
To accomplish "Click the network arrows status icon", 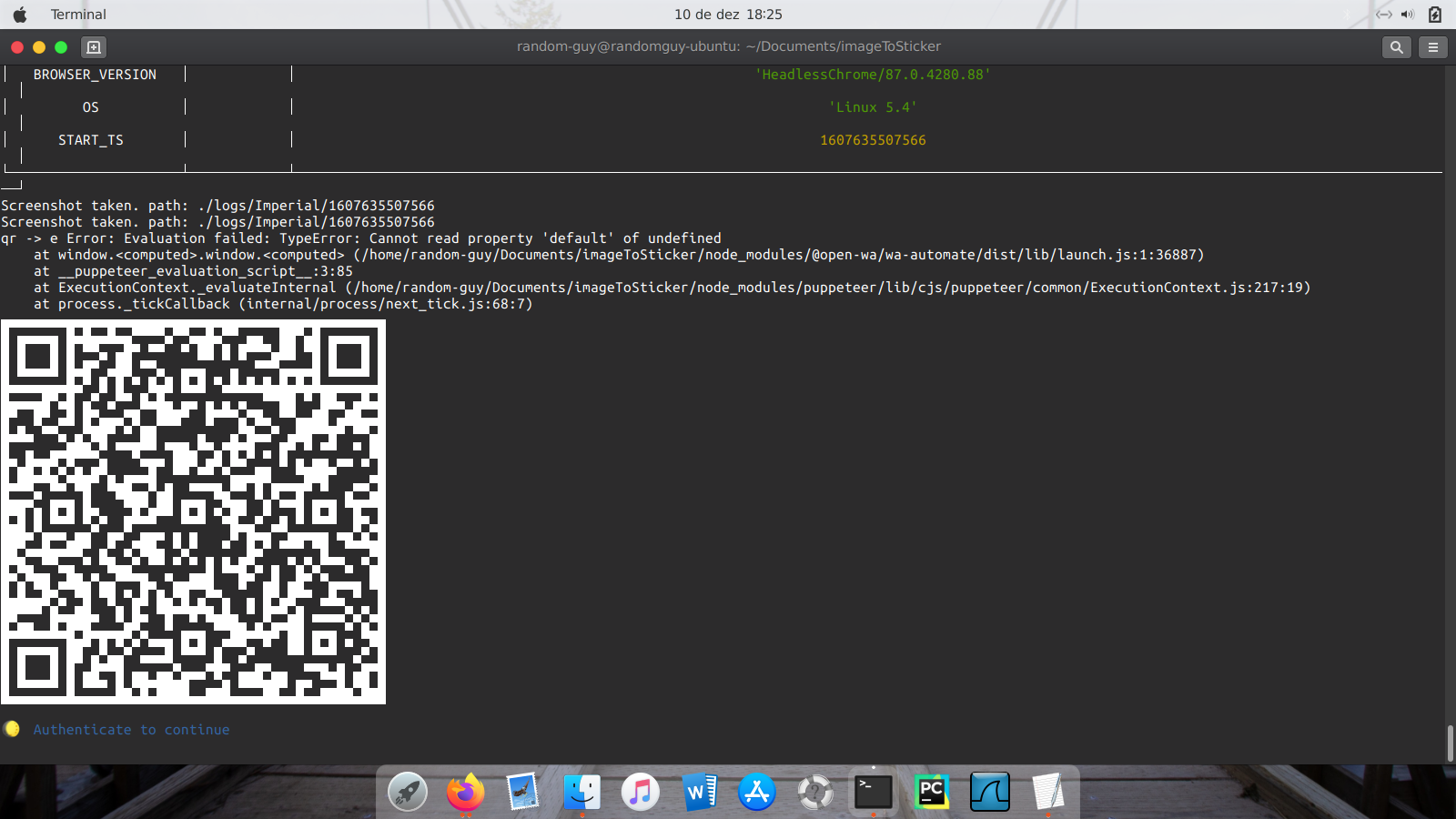I will tap(1383, 14).
